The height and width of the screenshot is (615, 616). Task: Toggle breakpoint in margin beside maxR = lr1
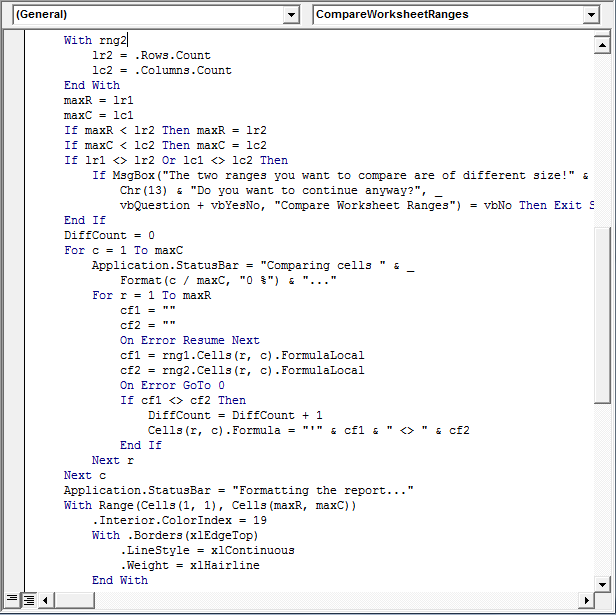(x=14, y=100)
